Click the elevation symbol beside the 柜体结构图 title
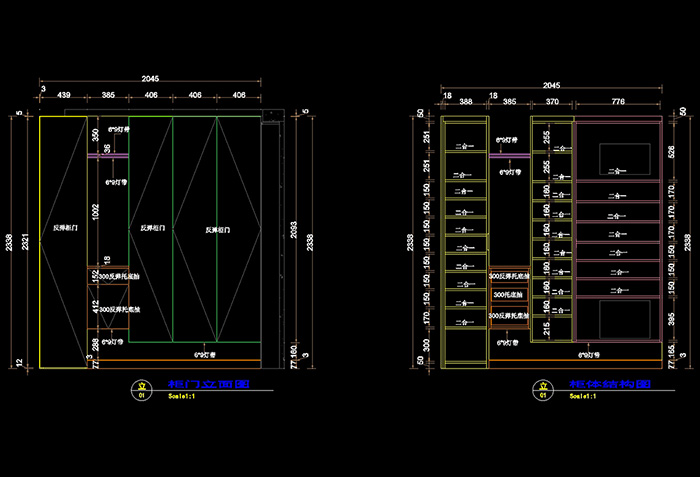700x477 pixels. [x=542, y=388]
